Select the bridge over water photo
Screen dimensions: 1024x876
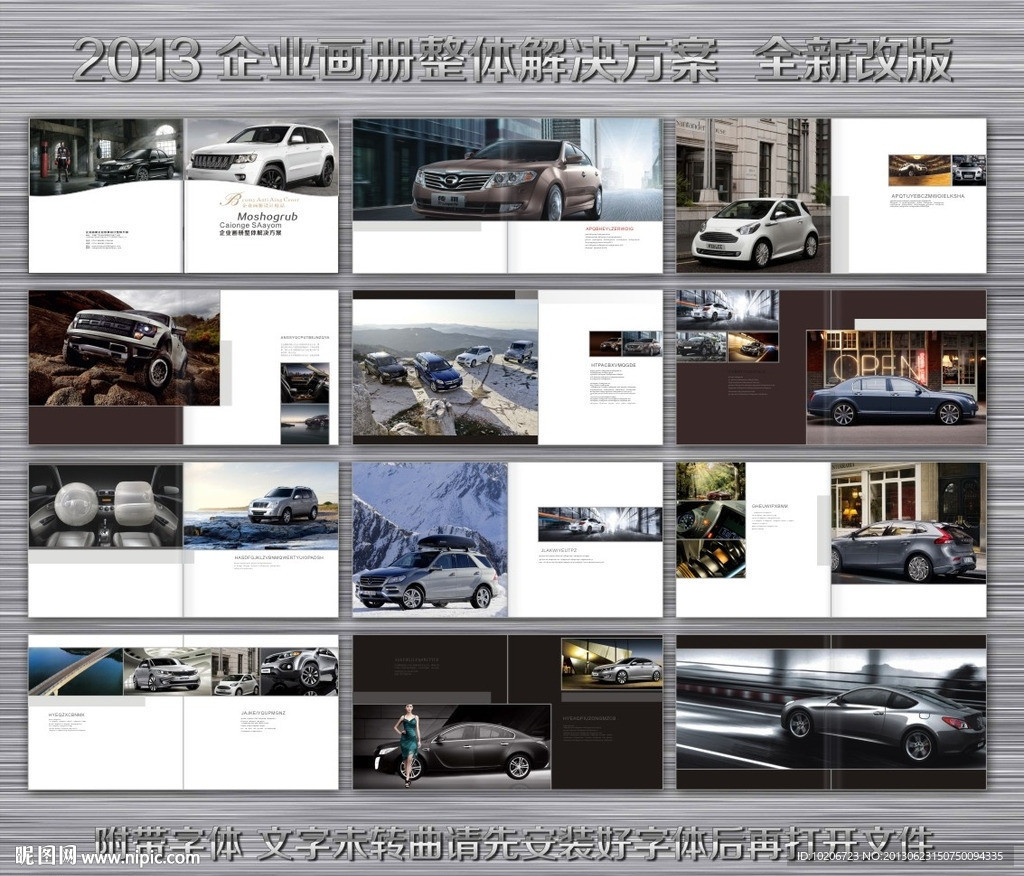click(76, 672)
